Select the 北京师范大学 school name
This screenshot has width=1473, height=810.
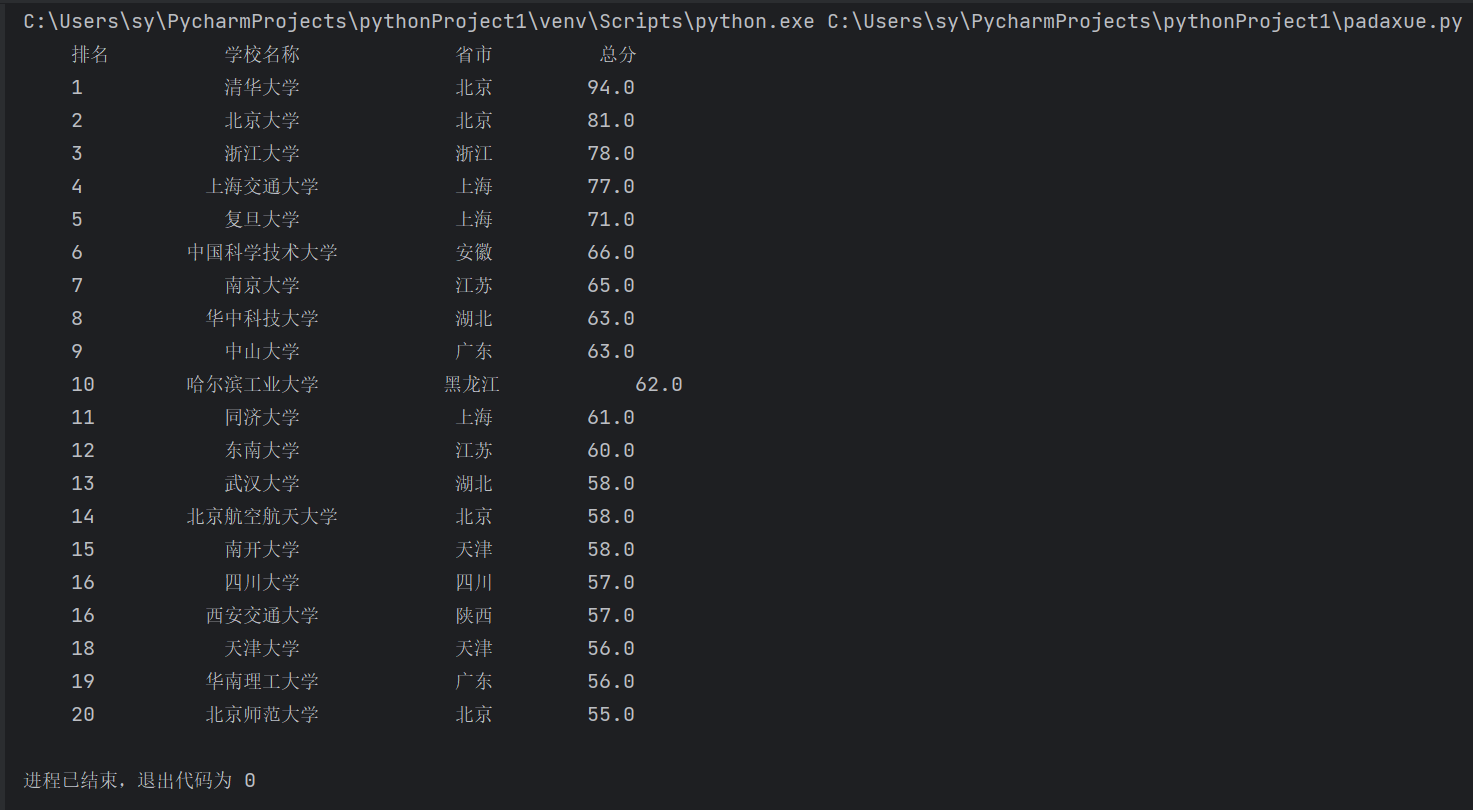pyautogui.click(x=262, y=715)
